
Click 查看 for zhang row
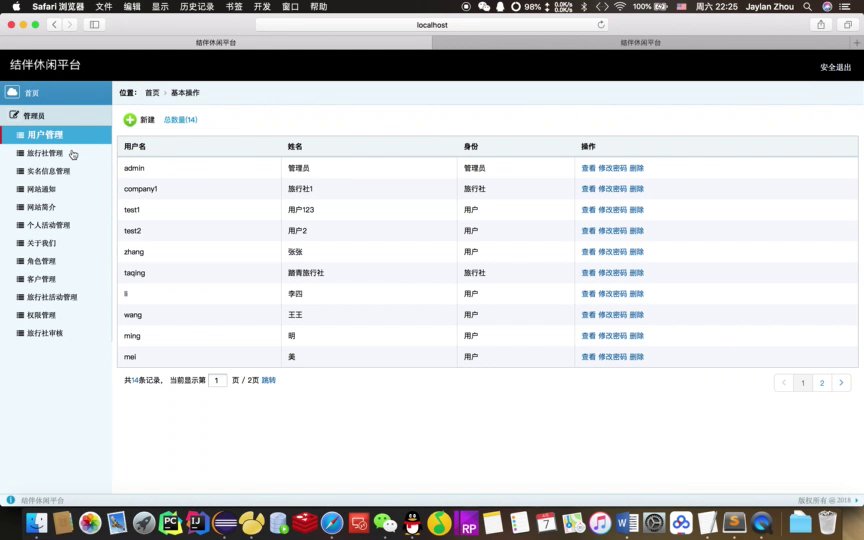[x=588, y=252]
